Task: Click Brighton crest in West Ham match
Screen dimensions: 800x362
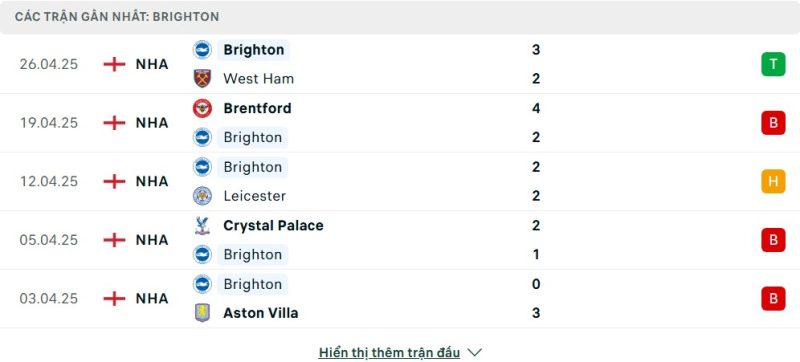Action: point(203,49)
